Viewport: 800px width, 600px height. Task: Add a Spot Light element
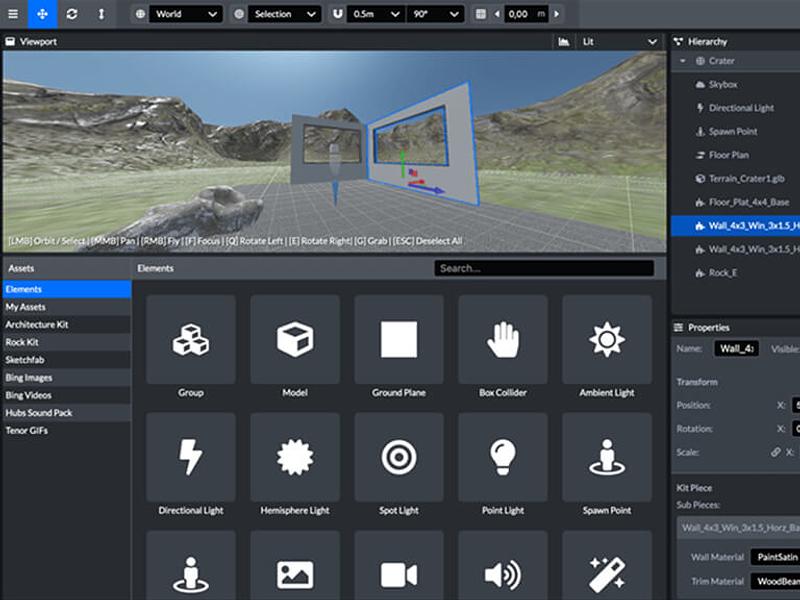click(x=398, y=457)
